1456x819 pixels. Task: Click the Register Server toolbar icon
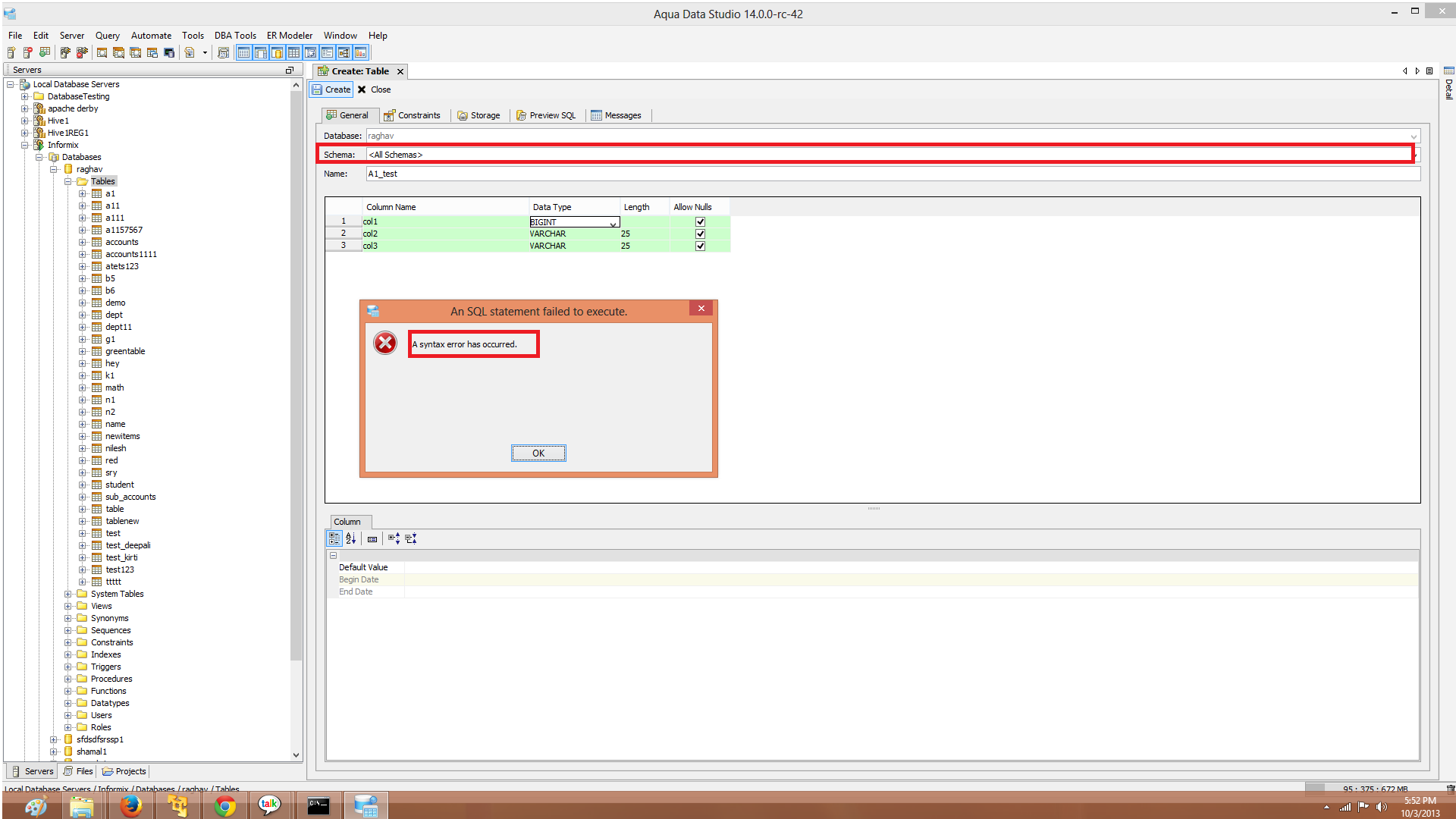[x=11, y=52]
